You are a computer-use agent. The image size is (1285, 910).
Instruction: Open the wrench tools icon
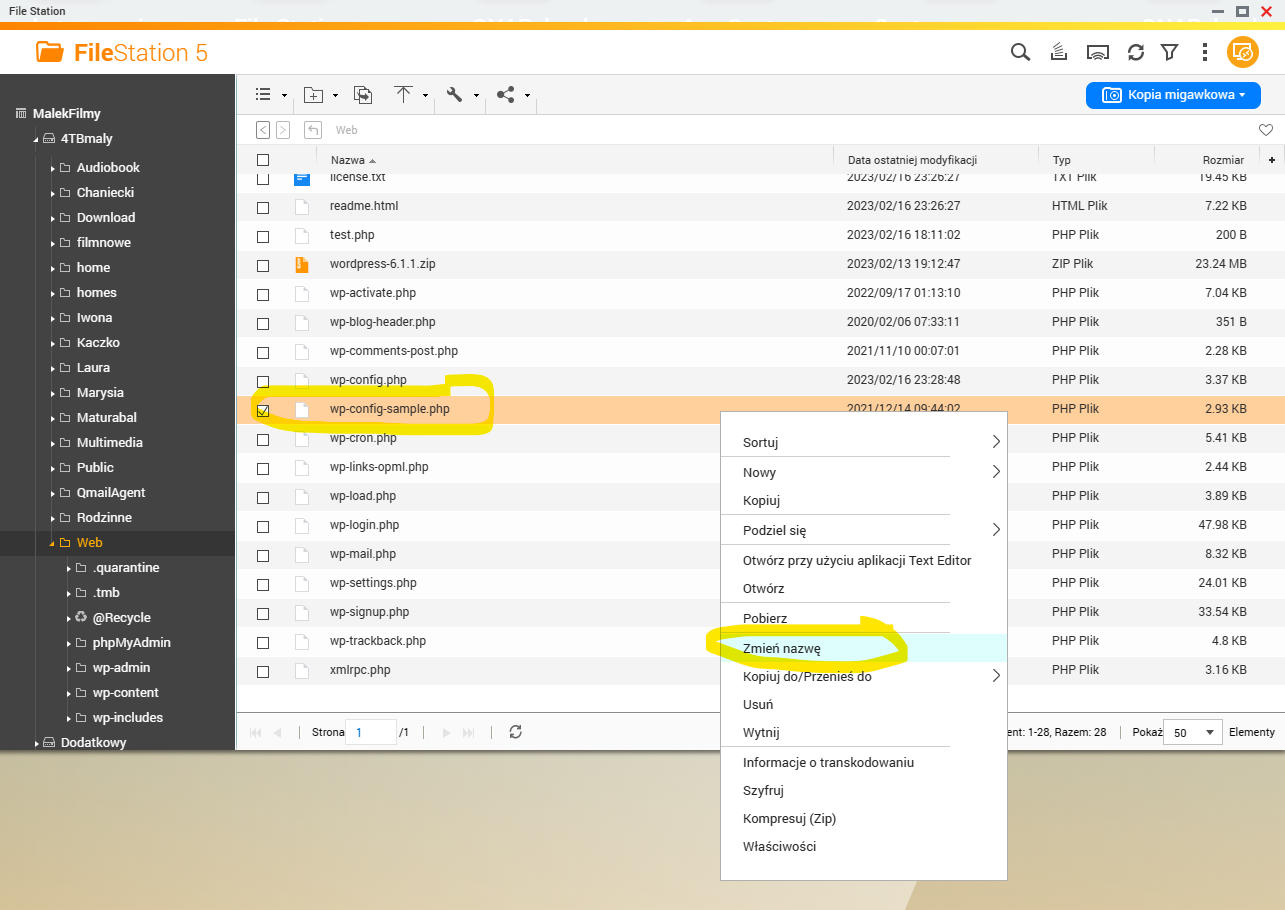coord(454,95)
